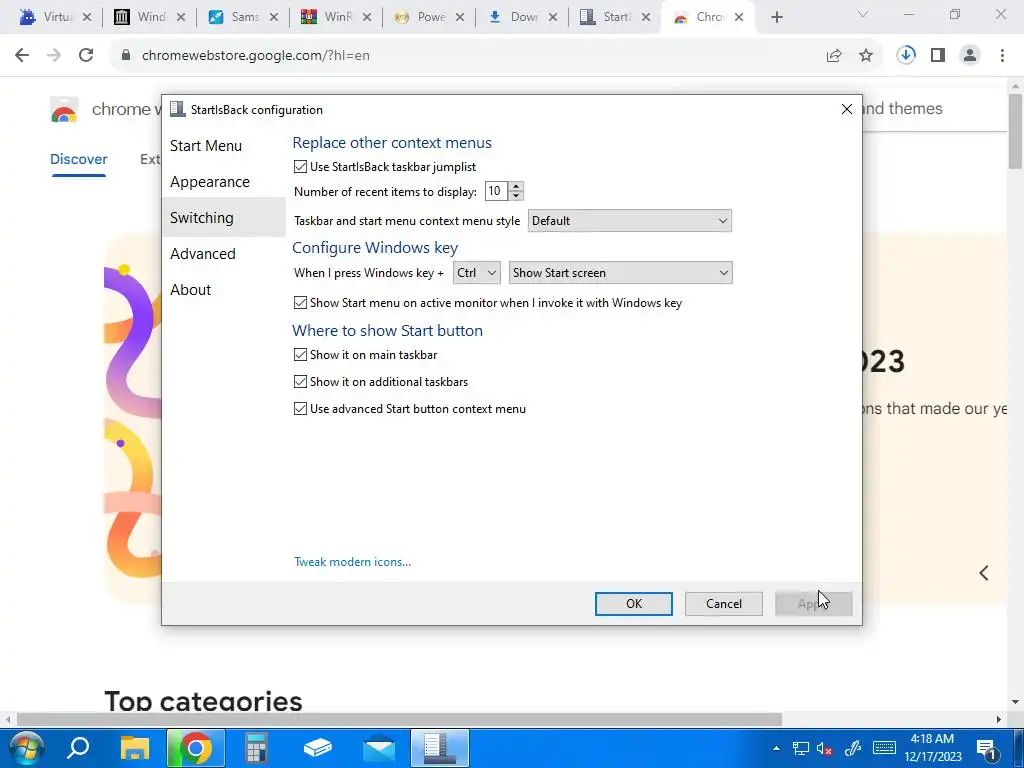Open taskbar search magnifier
Screen dimensions: 1024x768
78,748
